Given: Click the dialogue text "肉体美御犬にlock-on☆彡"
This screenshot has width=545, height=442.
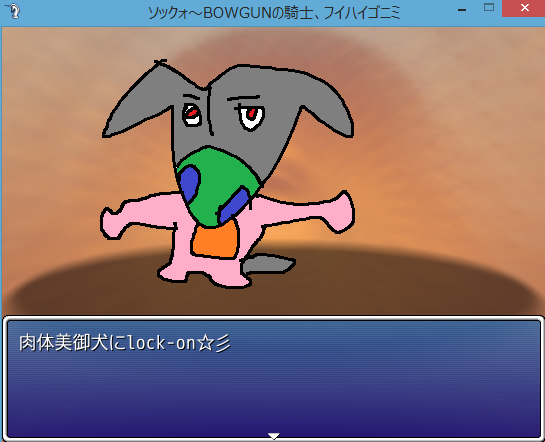Looking at the screenshot, I should coord(124,343).
